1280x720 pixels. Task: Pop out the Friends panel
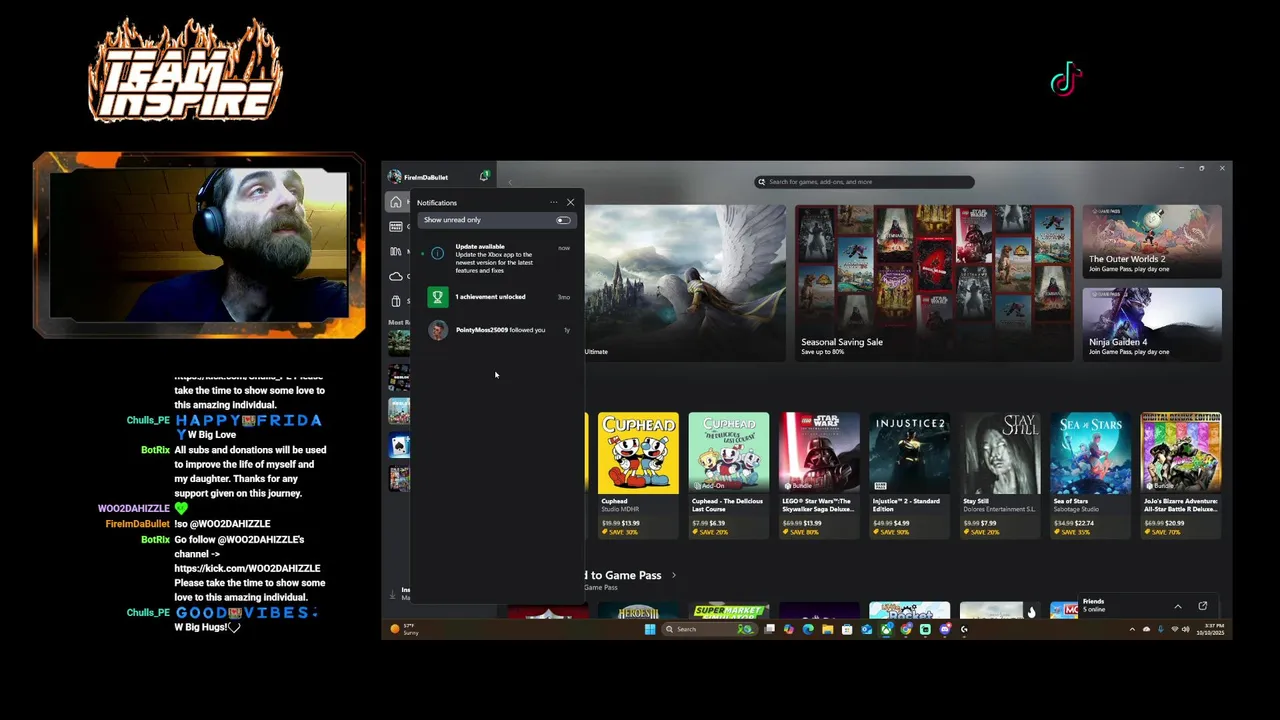click(1202, 606)
